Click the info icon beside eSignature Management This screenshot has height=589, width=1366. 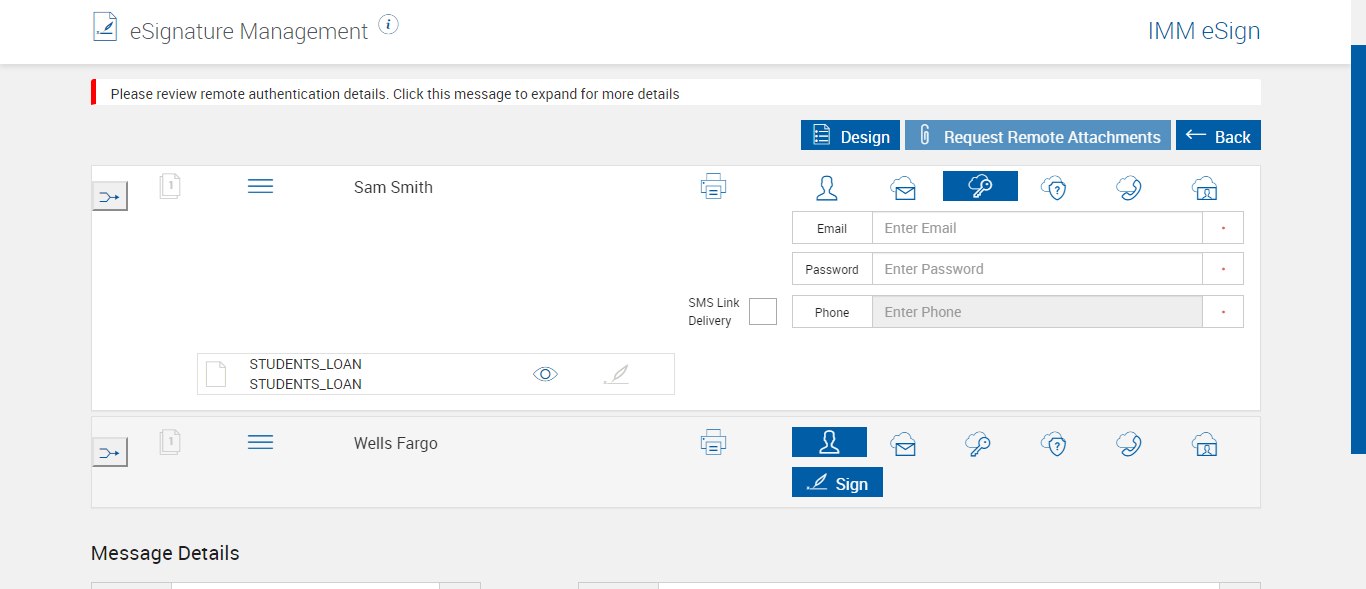pos(389,25)
